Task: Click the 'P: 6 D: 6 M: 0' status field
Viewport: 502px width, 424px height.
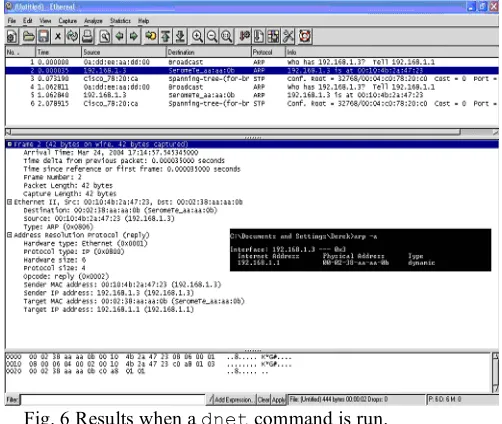Action: click(x=463, y=399)
